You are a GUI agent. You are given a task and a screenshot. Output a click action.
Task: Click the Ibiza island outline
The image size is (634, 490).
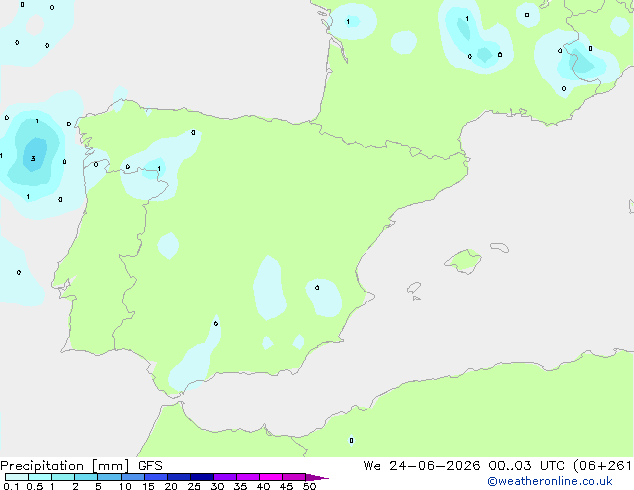click(x=414, y=288)
